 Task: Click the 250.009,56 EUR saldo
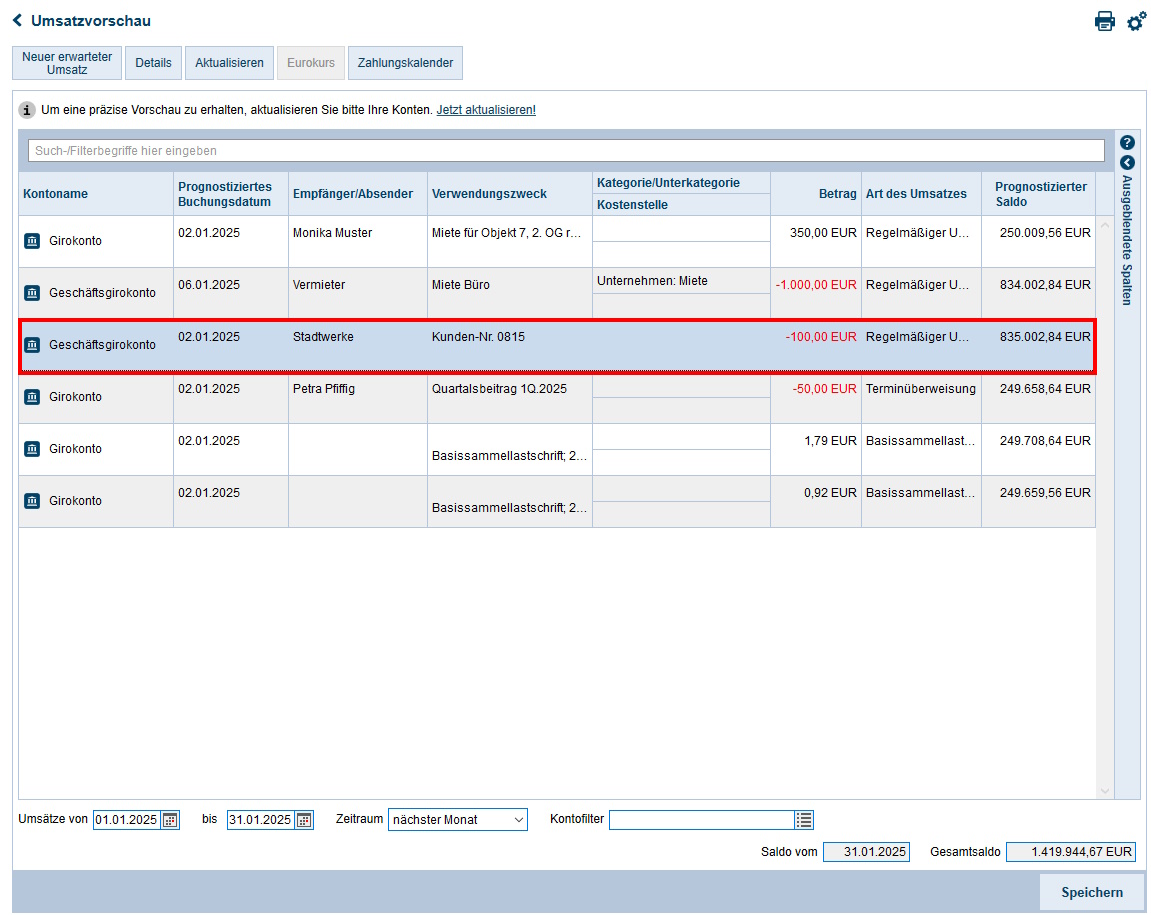pos(1045,233)
